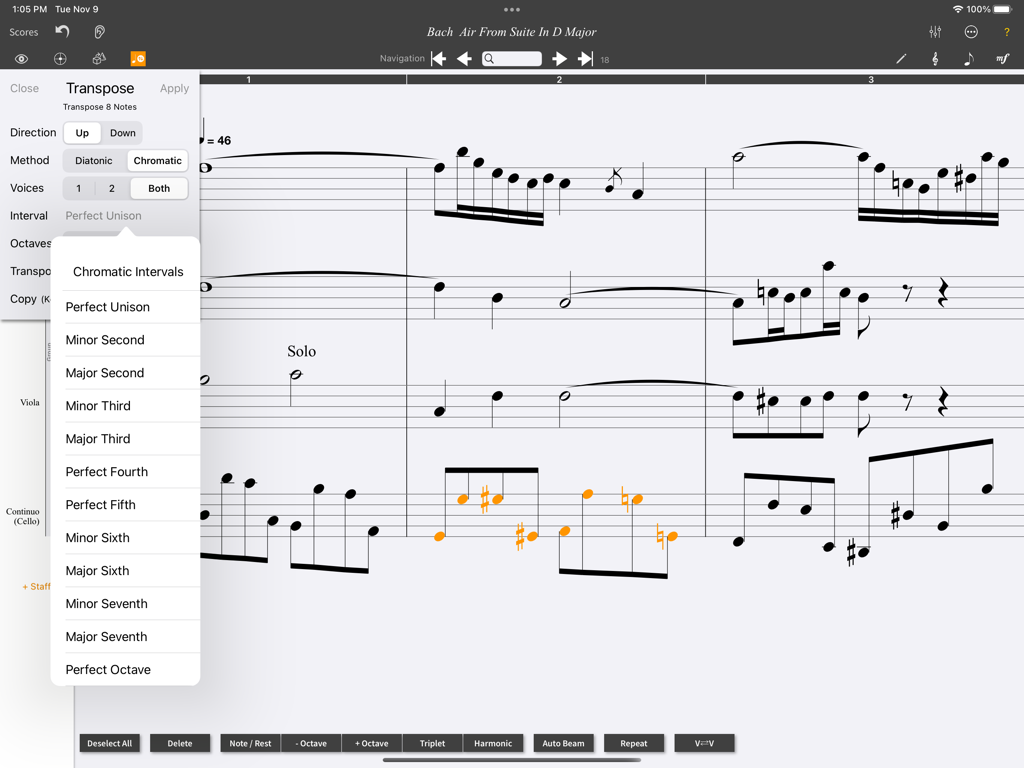Select the Pencil annotation tool

coord(900,58)
